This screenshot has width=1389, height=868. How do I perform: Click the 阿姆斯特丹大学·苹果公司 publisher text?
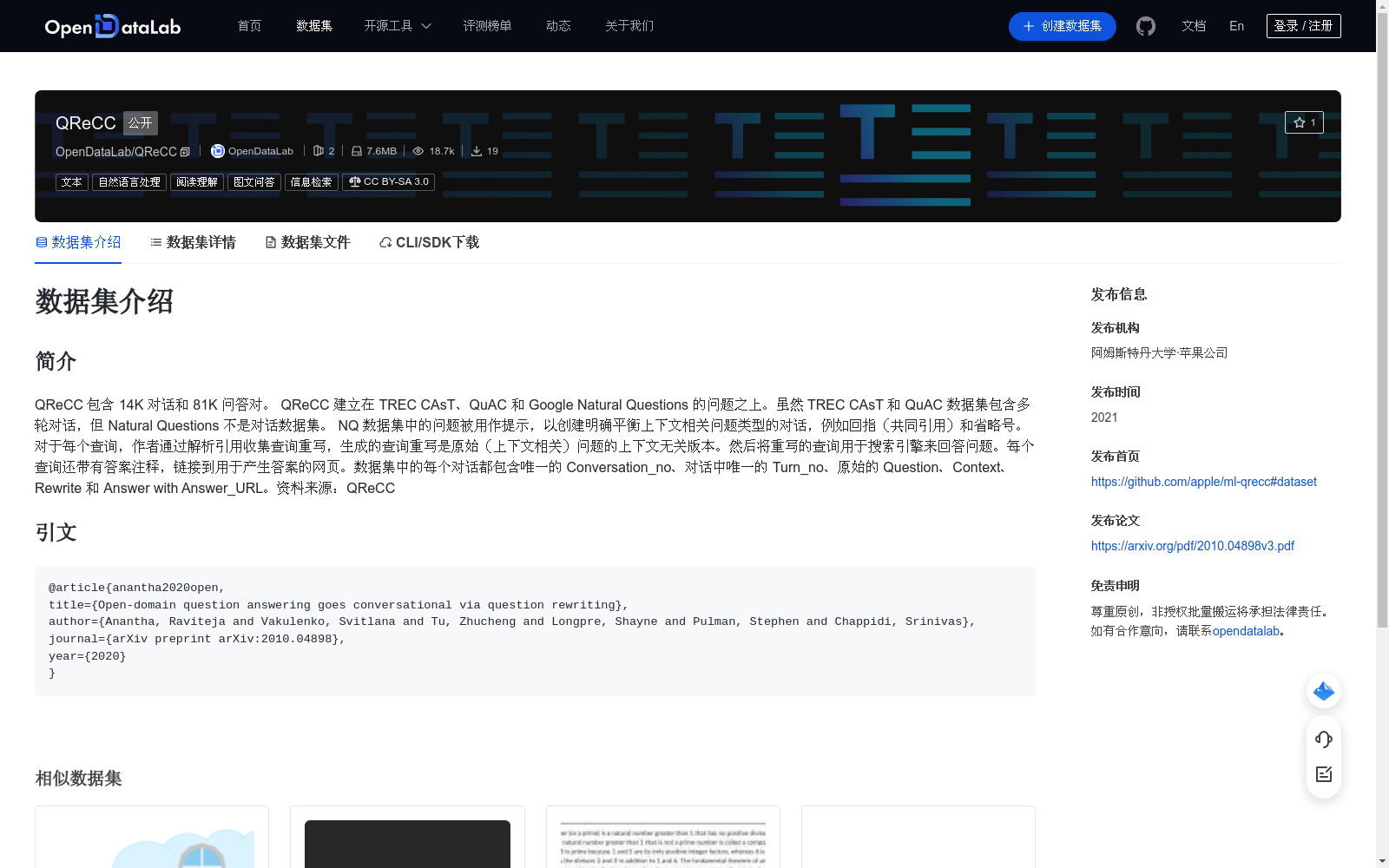point(1160,353)
